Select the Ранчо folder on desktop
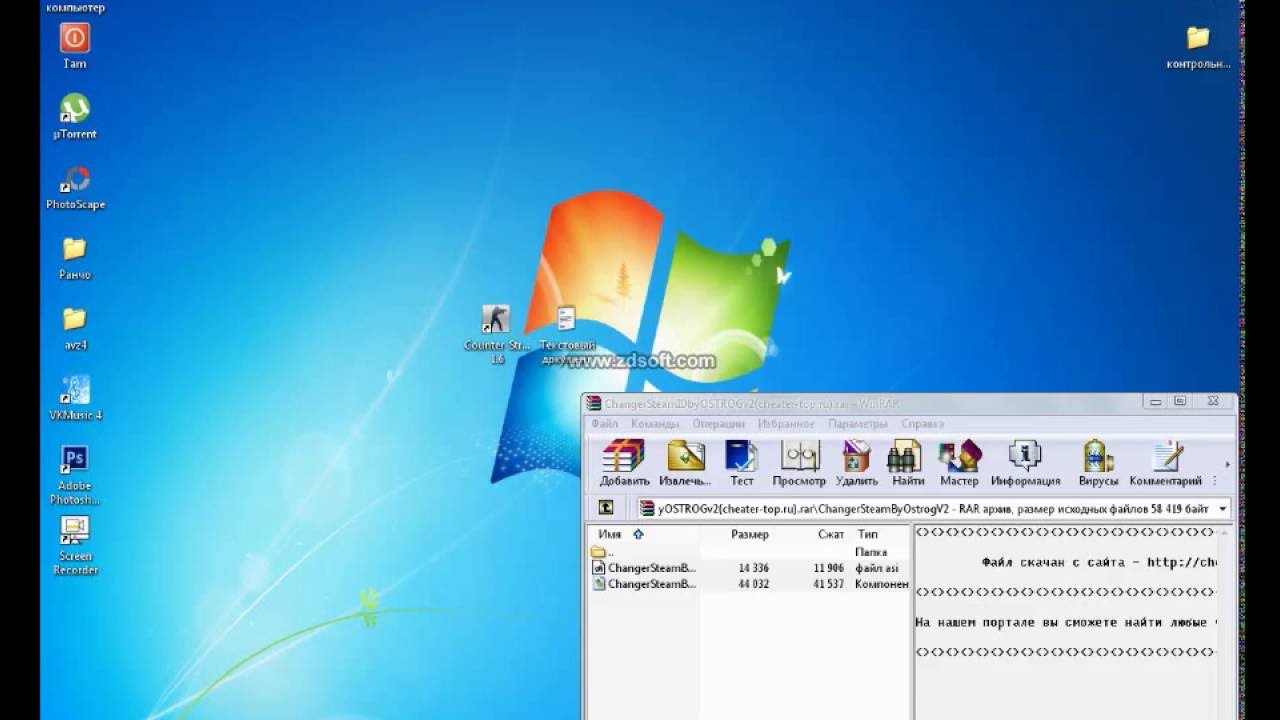Screen dimensions: 1280x720 (75, 258)
